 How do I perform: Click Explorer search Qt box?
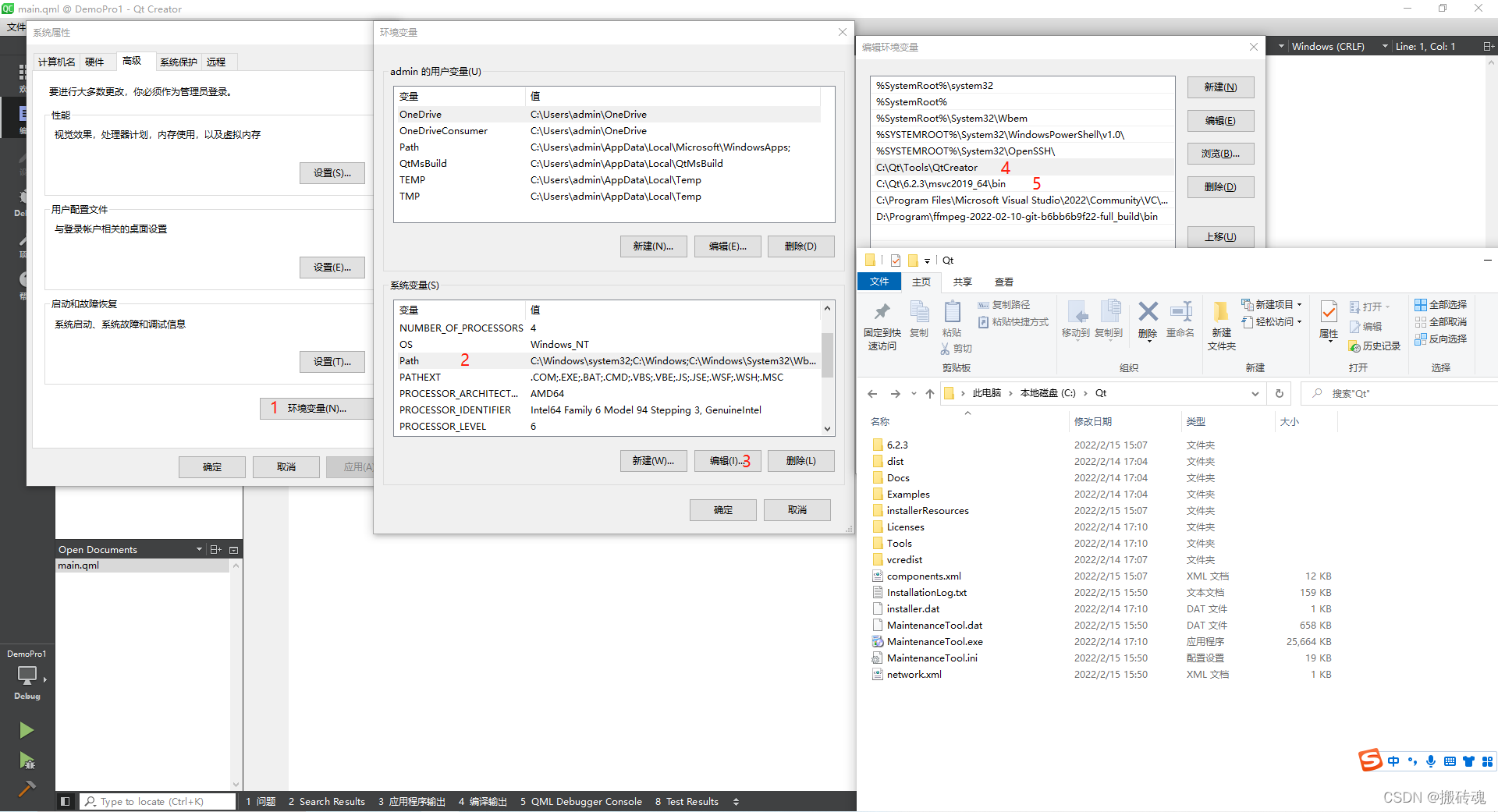[1400, 393]
